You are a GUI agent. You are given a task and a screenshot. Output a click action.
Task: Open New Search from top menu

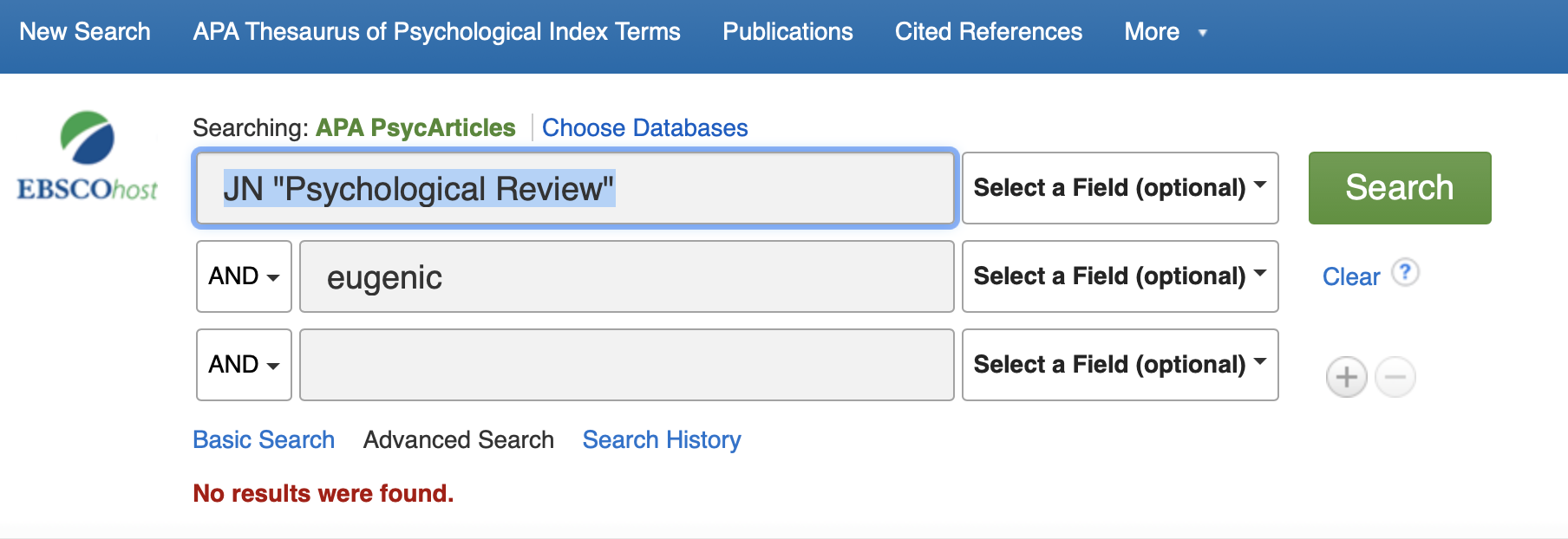85,32
